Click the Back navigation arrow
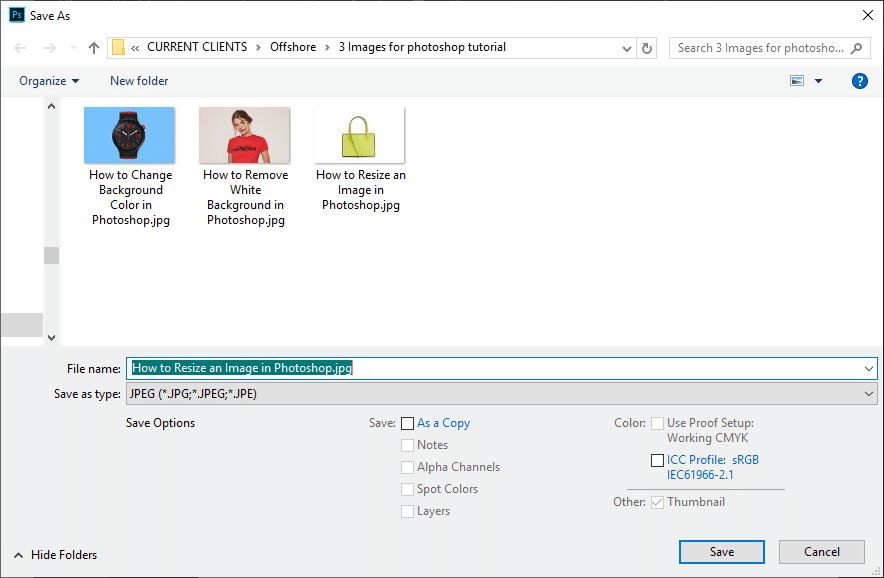Image resolution: width=884 pixels, height=578 pixels. pos(20,48)
